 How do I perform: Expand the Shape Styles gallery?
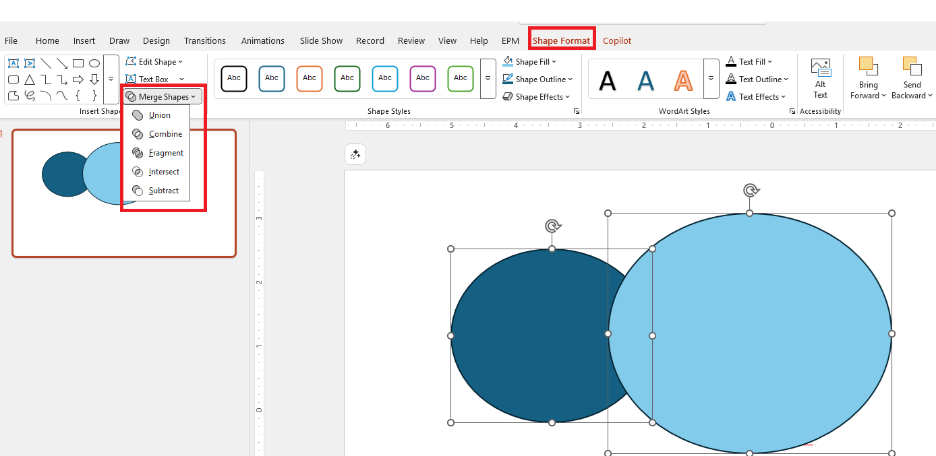(x=488, y=78)
